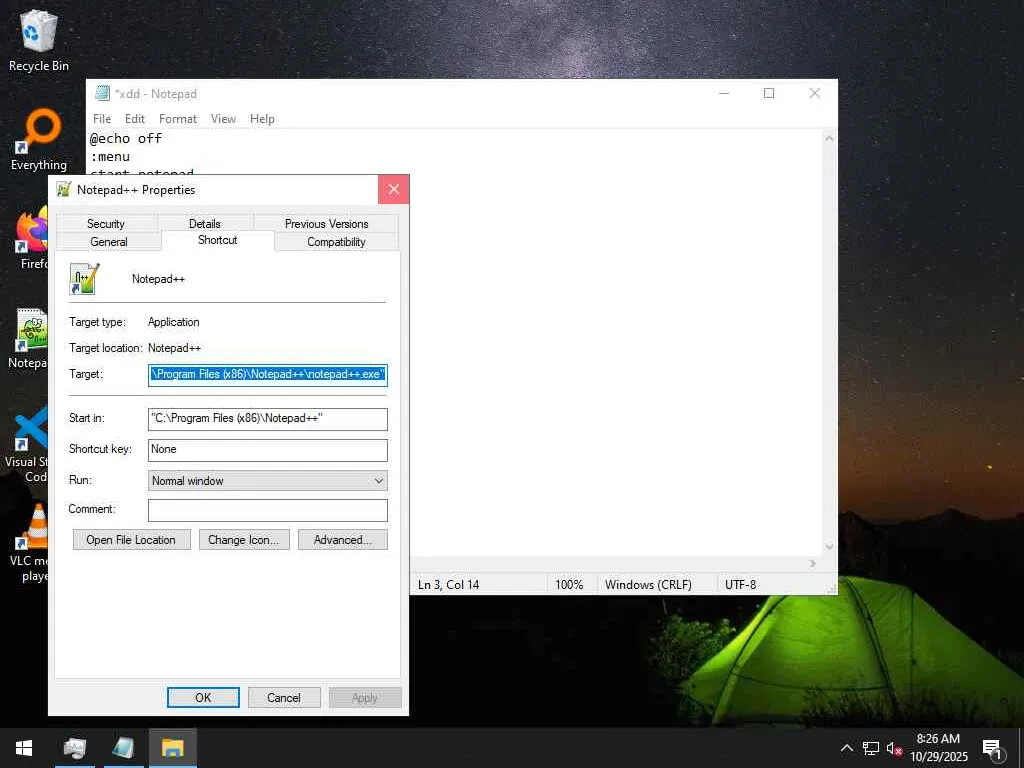
Task: Open Notepad's File menu
Action: tap(102, 119)
